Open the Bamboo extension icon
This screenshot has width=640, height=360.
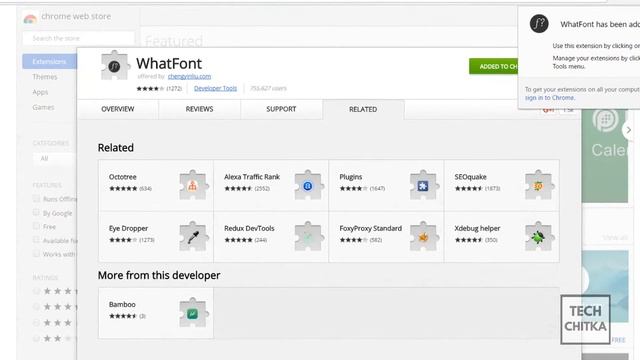193,313
